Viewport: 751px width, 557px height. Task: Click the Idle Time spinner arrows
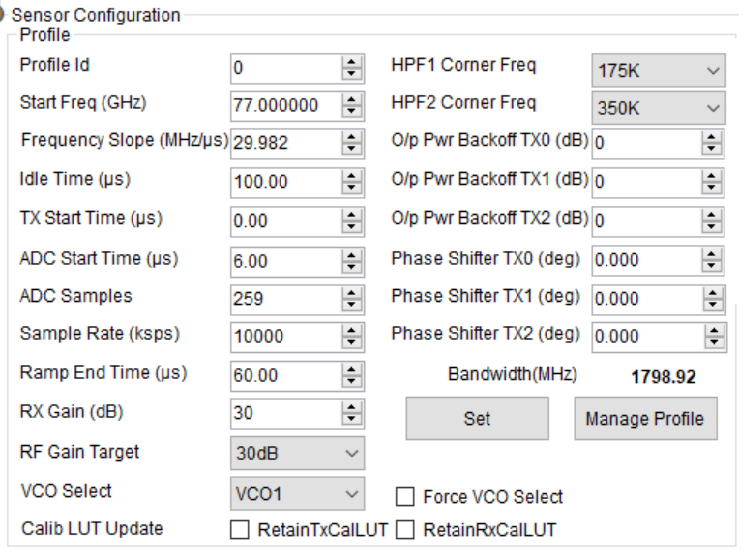click(351, 183)
